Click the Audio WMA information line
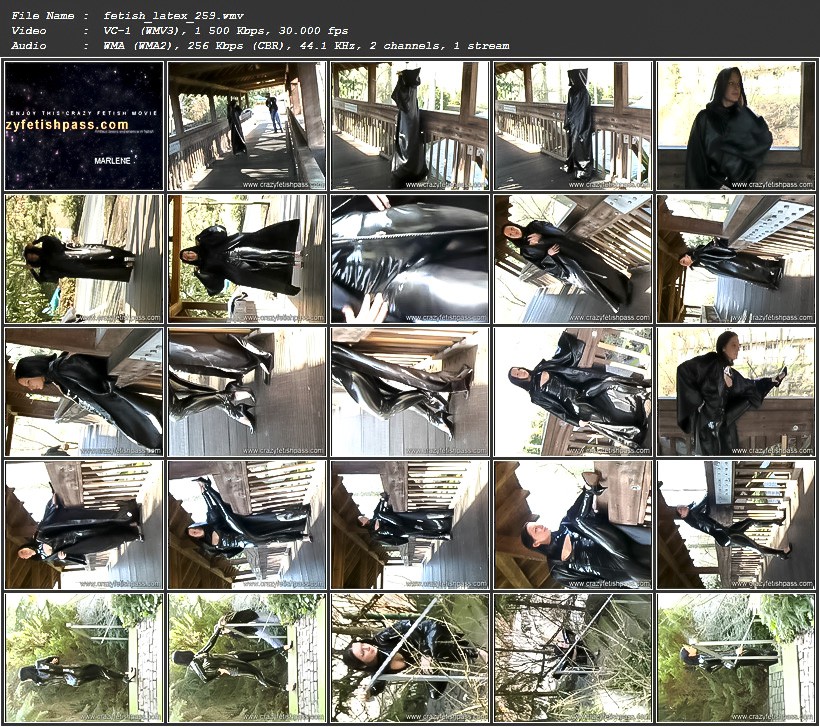This screenshot has height=727, width=820. pyautogui.click(x=305, y=46)
